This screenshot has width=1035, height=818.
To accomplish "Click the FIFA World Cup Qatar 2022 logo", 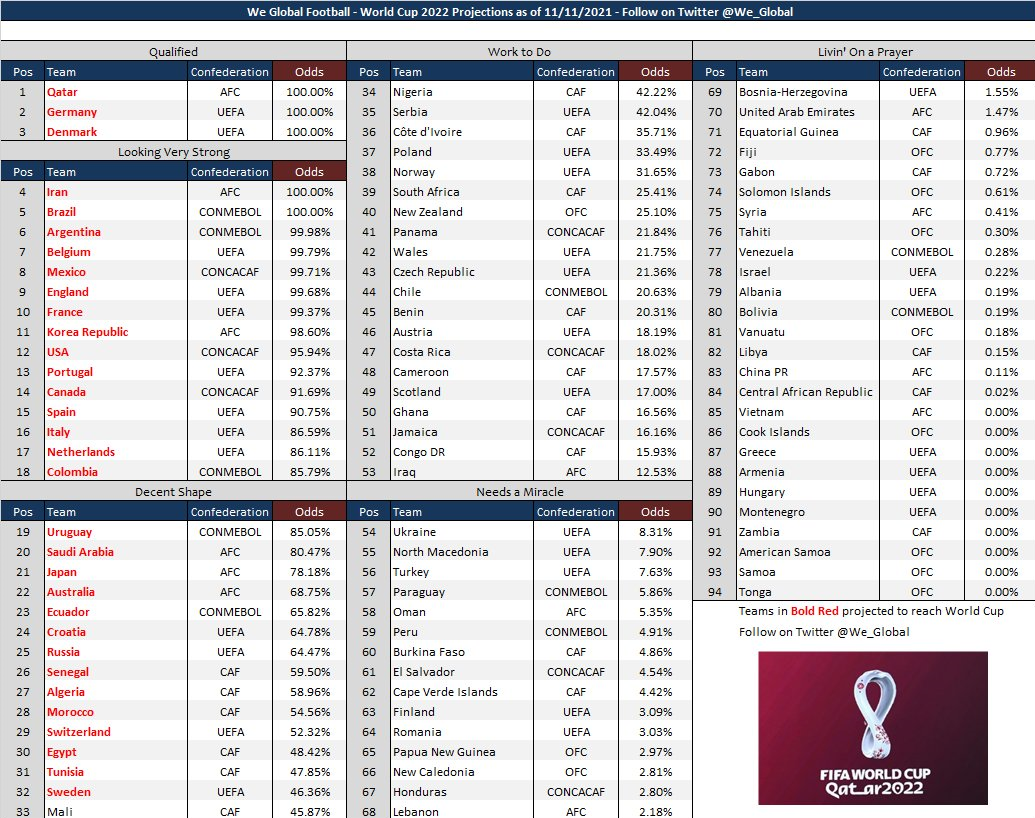I will (872, 728).
